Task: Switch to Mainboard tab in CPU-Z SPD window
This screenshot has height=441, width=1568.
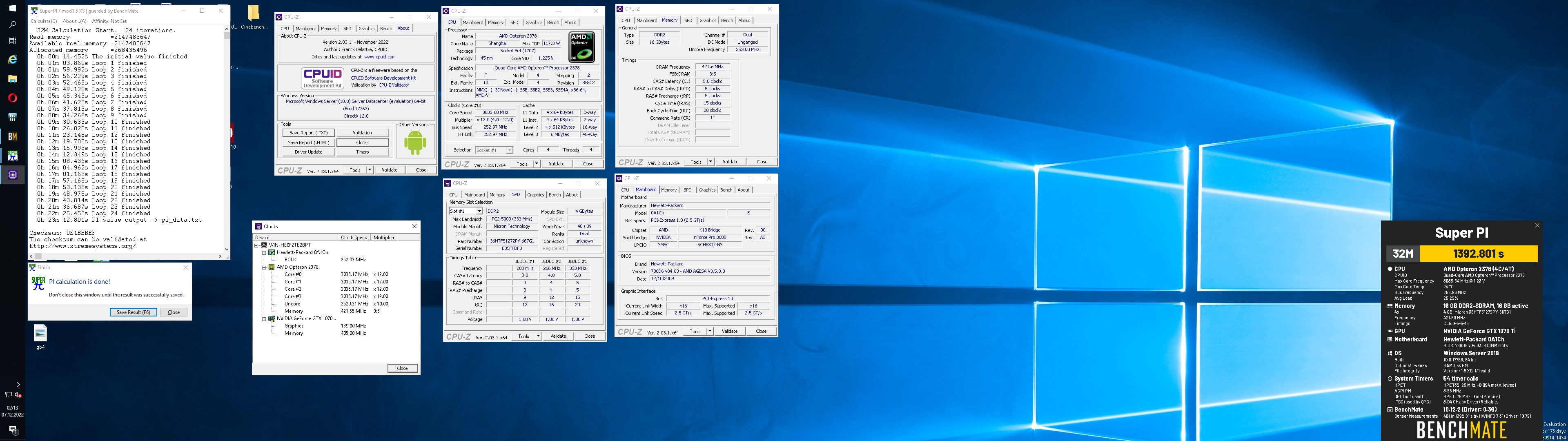Action: (474, 195)
